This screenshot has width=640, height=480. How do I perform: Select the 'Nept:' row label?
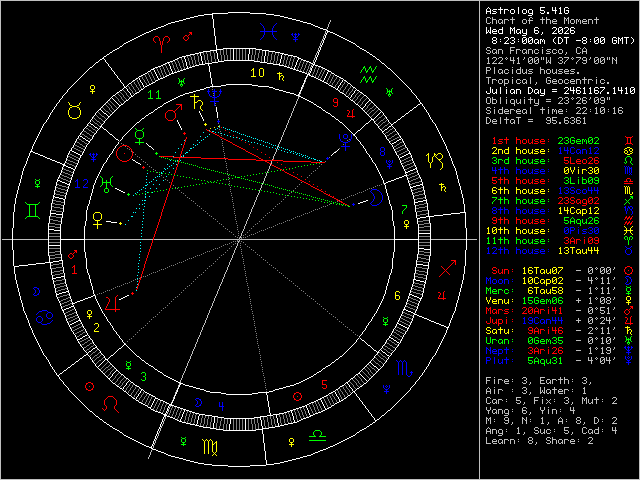click(500, 351)
